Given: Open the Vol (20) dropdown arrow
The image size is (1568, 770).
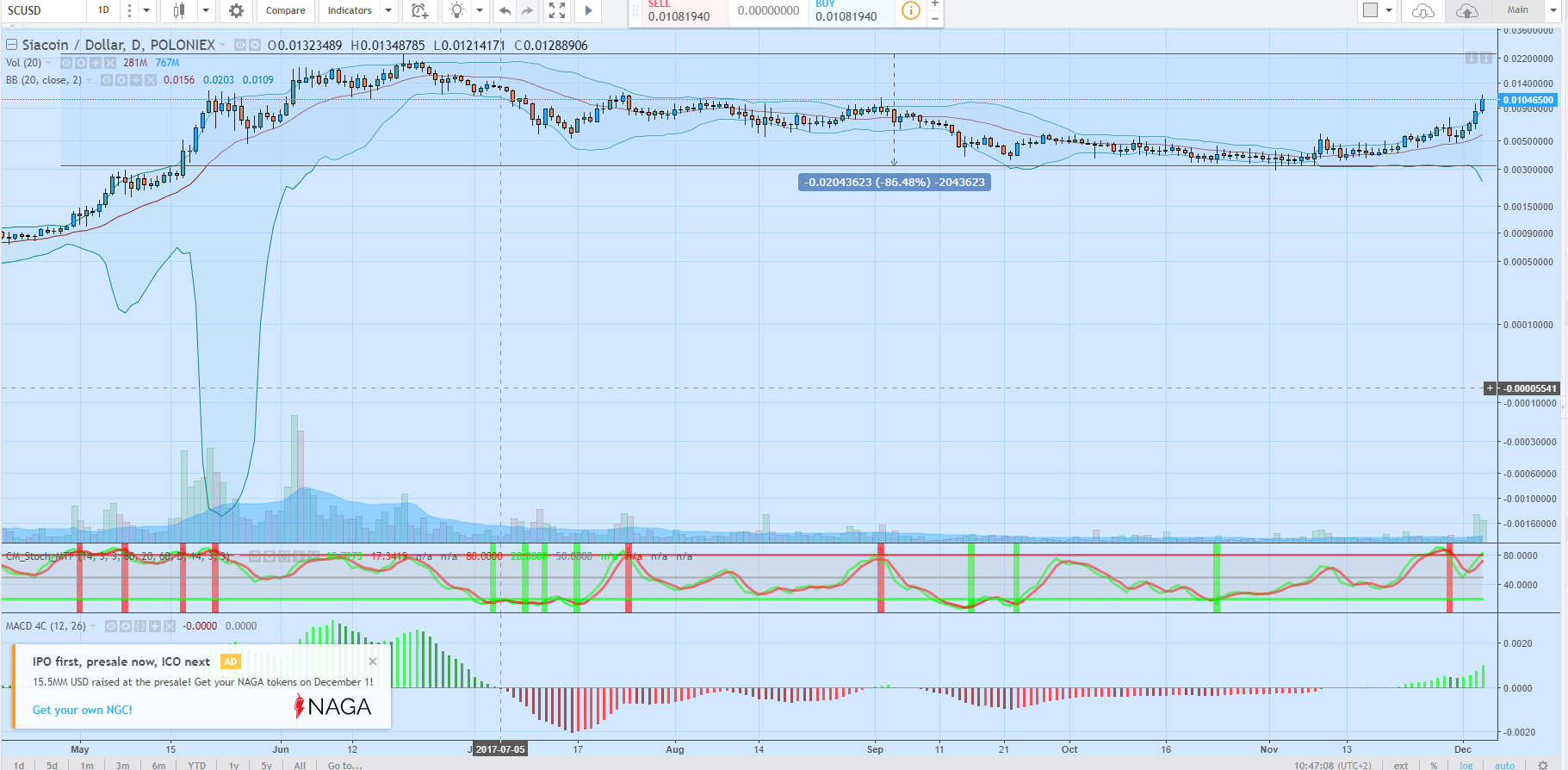Looking at the screenshot, I should click(48, 63).
